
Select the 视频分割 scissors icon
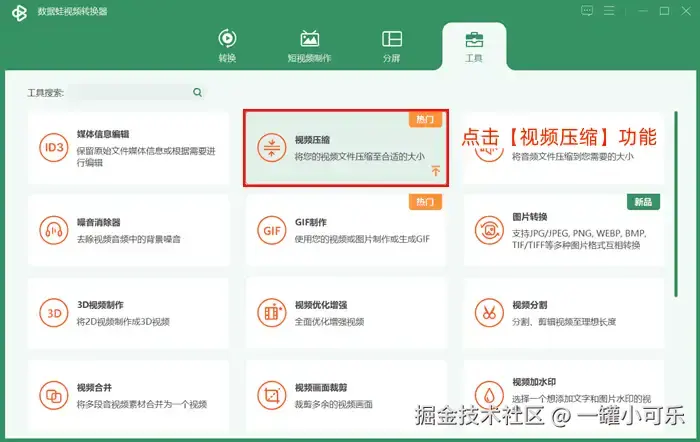489,313
